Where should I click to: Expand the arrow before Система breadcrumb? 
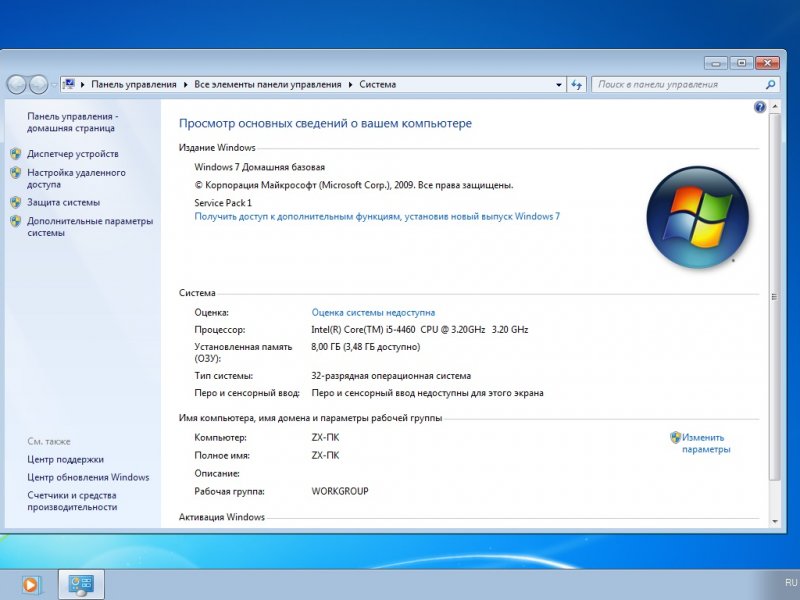pos(351,85)
